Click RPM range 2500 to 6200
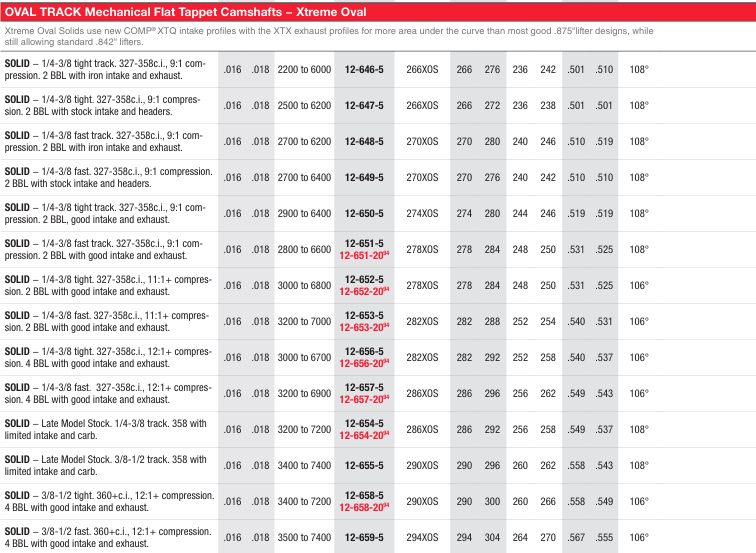756x553 pixels. (304, 105)
